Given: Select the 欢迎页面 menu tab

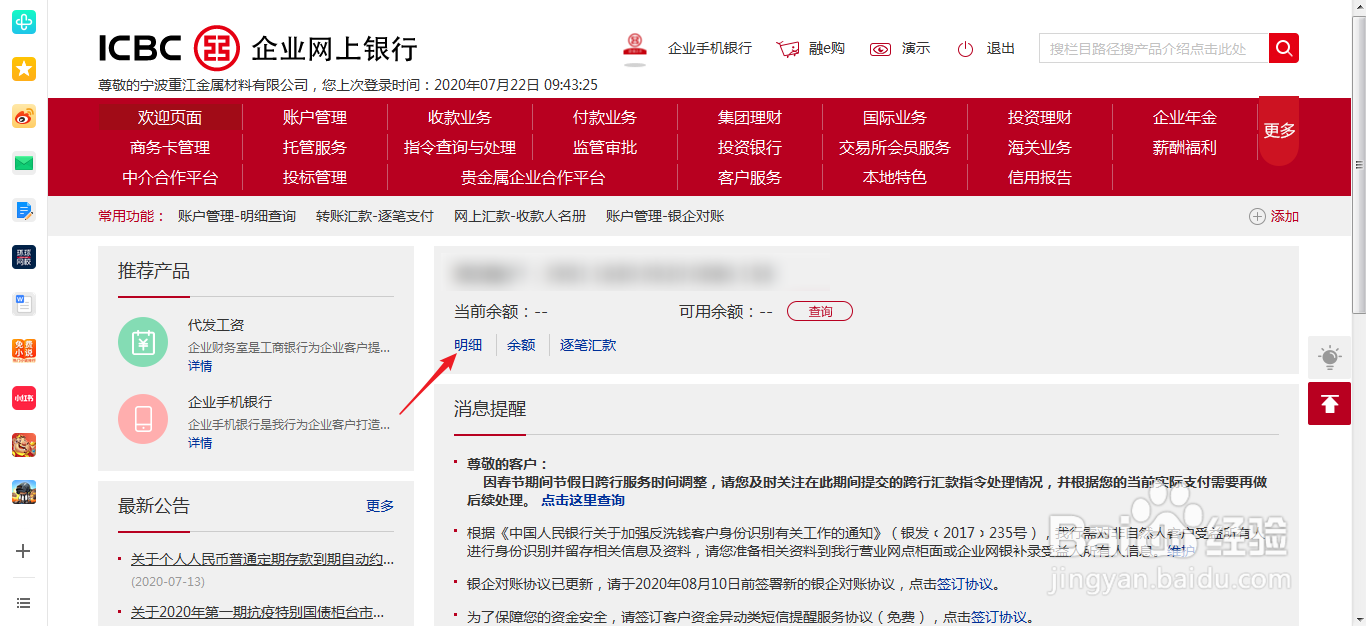Looking at the screenshot, I should (170, 117).
